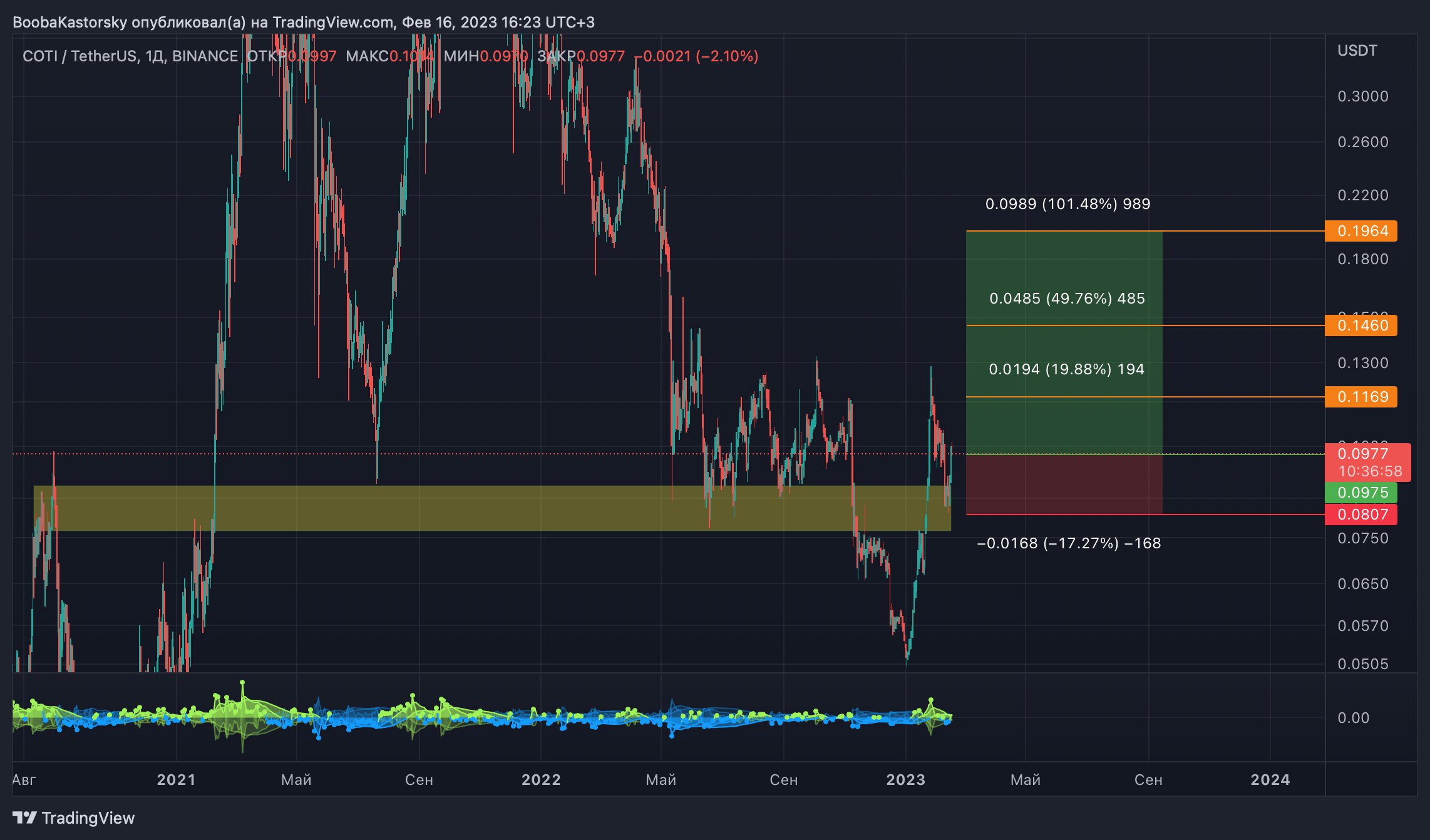The width and height of the screenshot is (1430, 840).
Task: Click the current price 0.0977 countdown label
Action: [x=1367, y=463]
